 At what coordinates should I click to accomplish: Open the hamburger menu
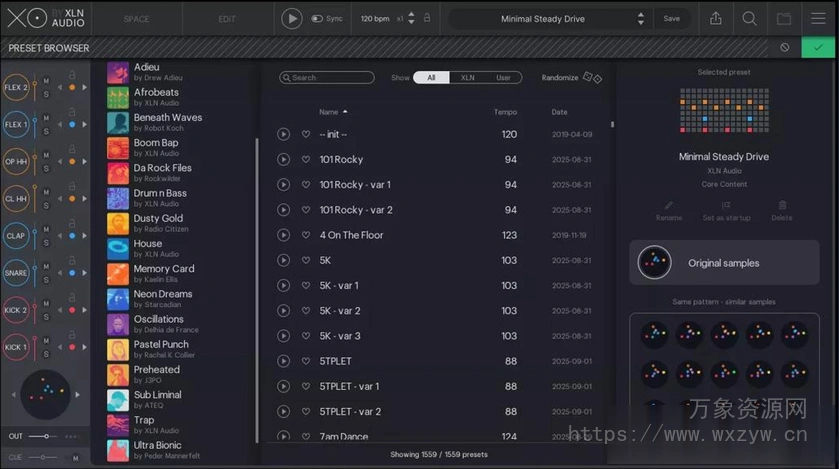click(x=818, y=19)
